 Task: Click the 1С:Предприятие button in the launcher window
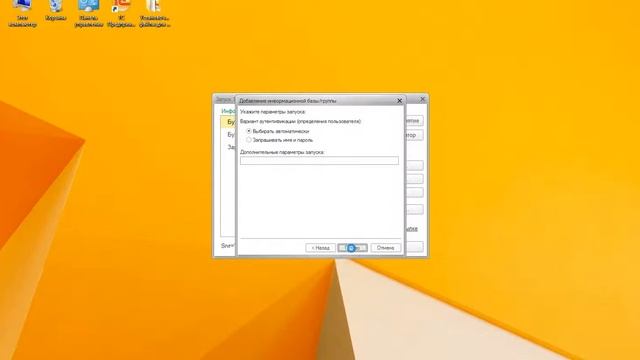[x=414, y=121]
